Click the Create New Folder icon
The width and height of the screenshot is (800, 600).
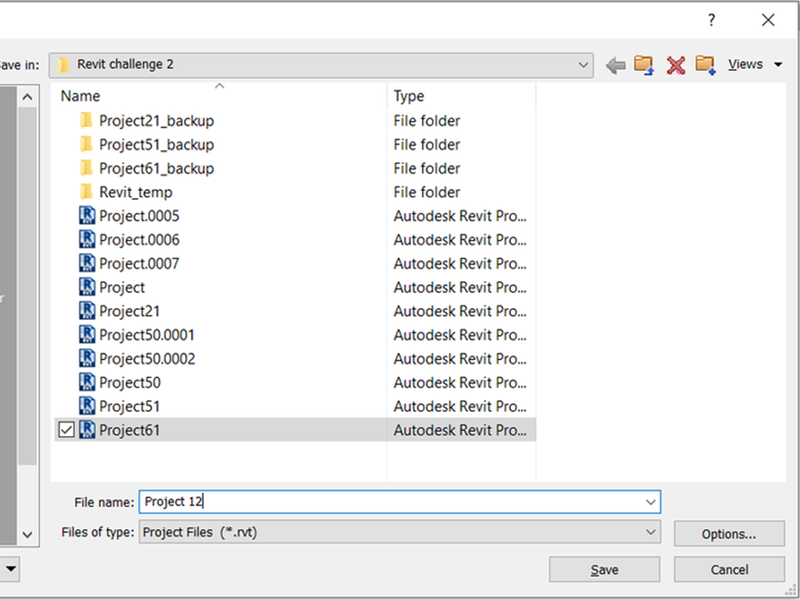click(706, 65)
